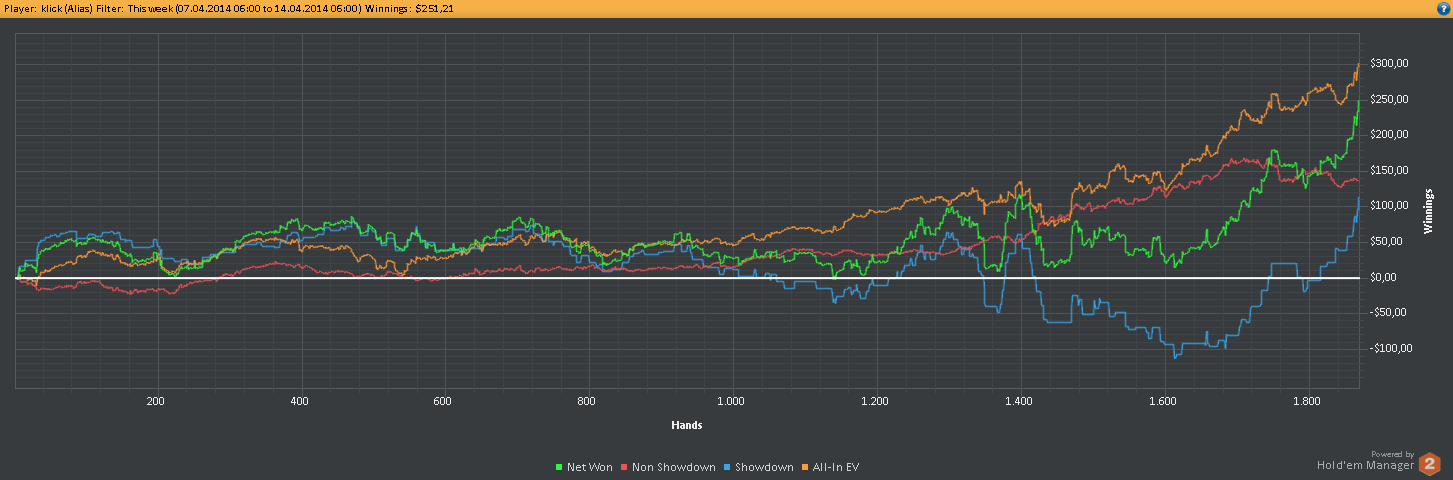Viewport: 1453px width, 480px height.
Task: Toggle the Showdown series in the legend
Action: pos(759,467)
